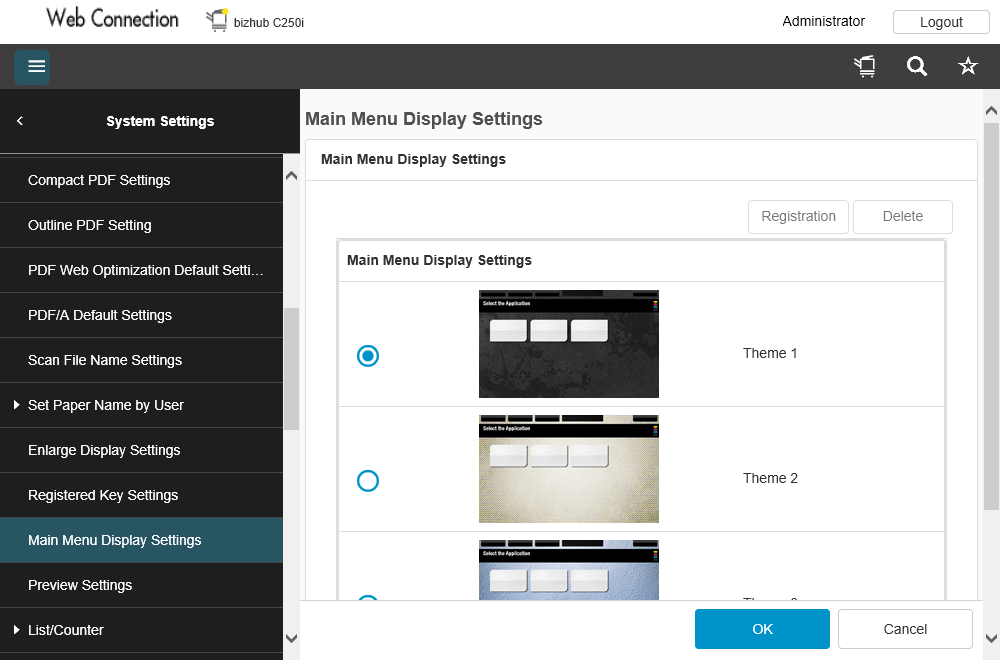Open Scan File Name Settings

click(141, 360)
